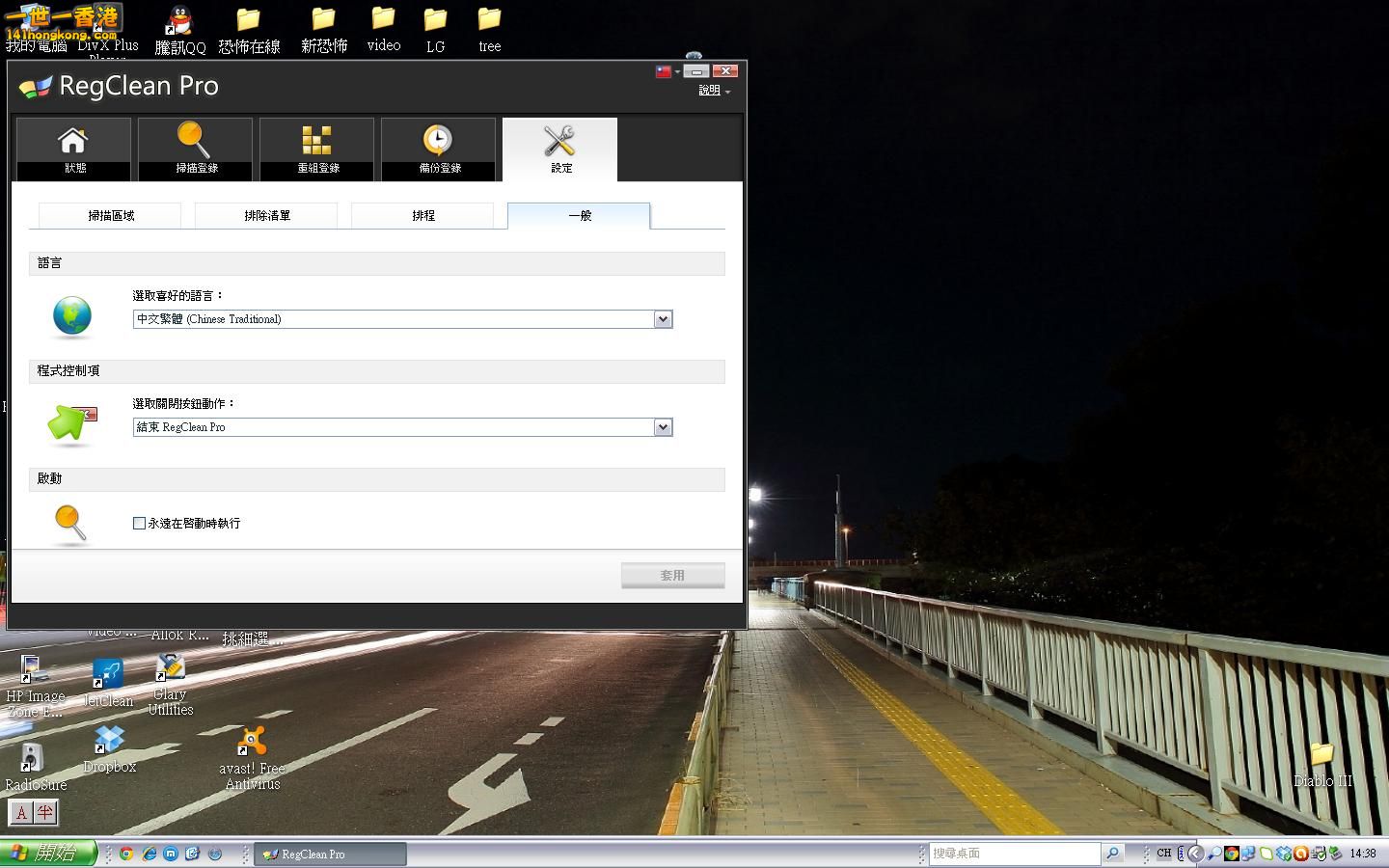The image size is (1389, 868).
Task: Expand the preferred language dropdown
Action: pos(663,319)
